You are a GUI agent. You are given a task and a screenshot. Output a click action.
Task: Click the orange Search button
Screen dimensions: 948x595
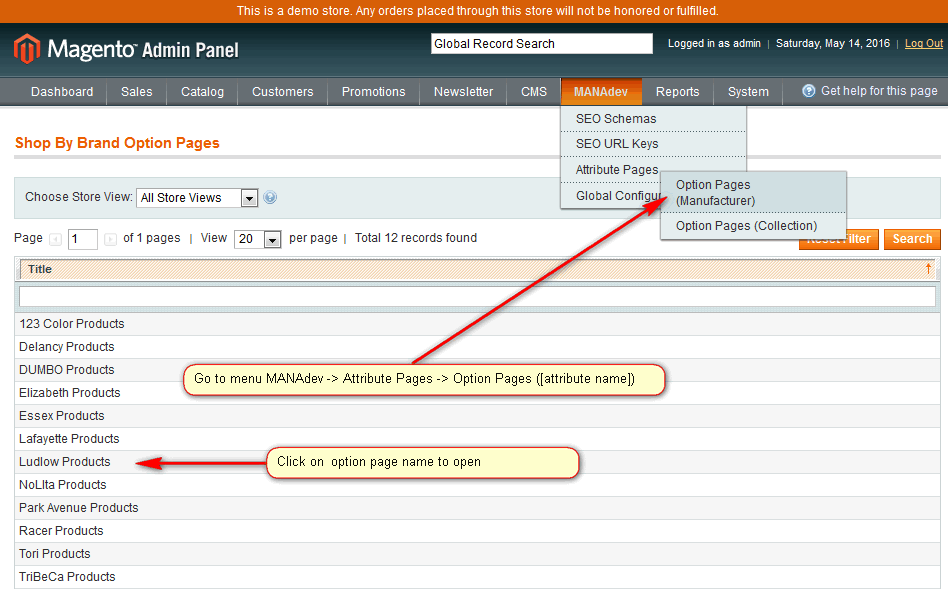pos(912,239)
